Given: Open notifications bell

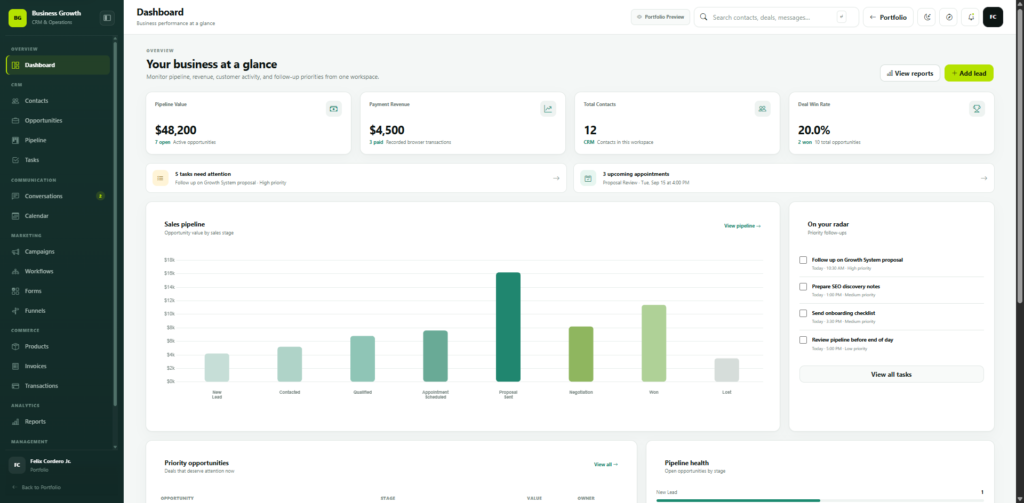Looking at the screenshot, I should [971, 17].
